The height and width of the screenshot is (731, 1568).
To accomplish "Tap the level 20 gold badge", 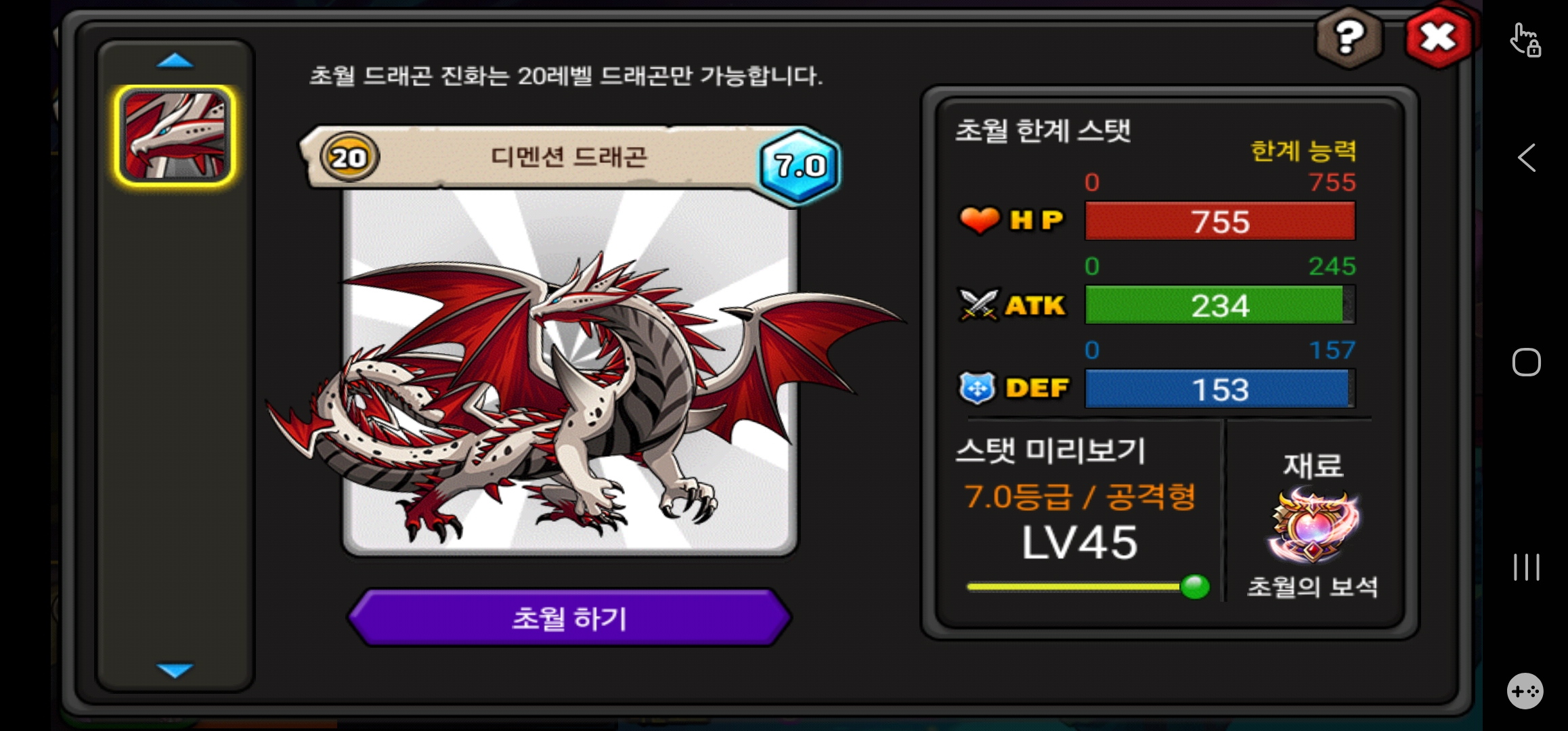I will point(349,158).
